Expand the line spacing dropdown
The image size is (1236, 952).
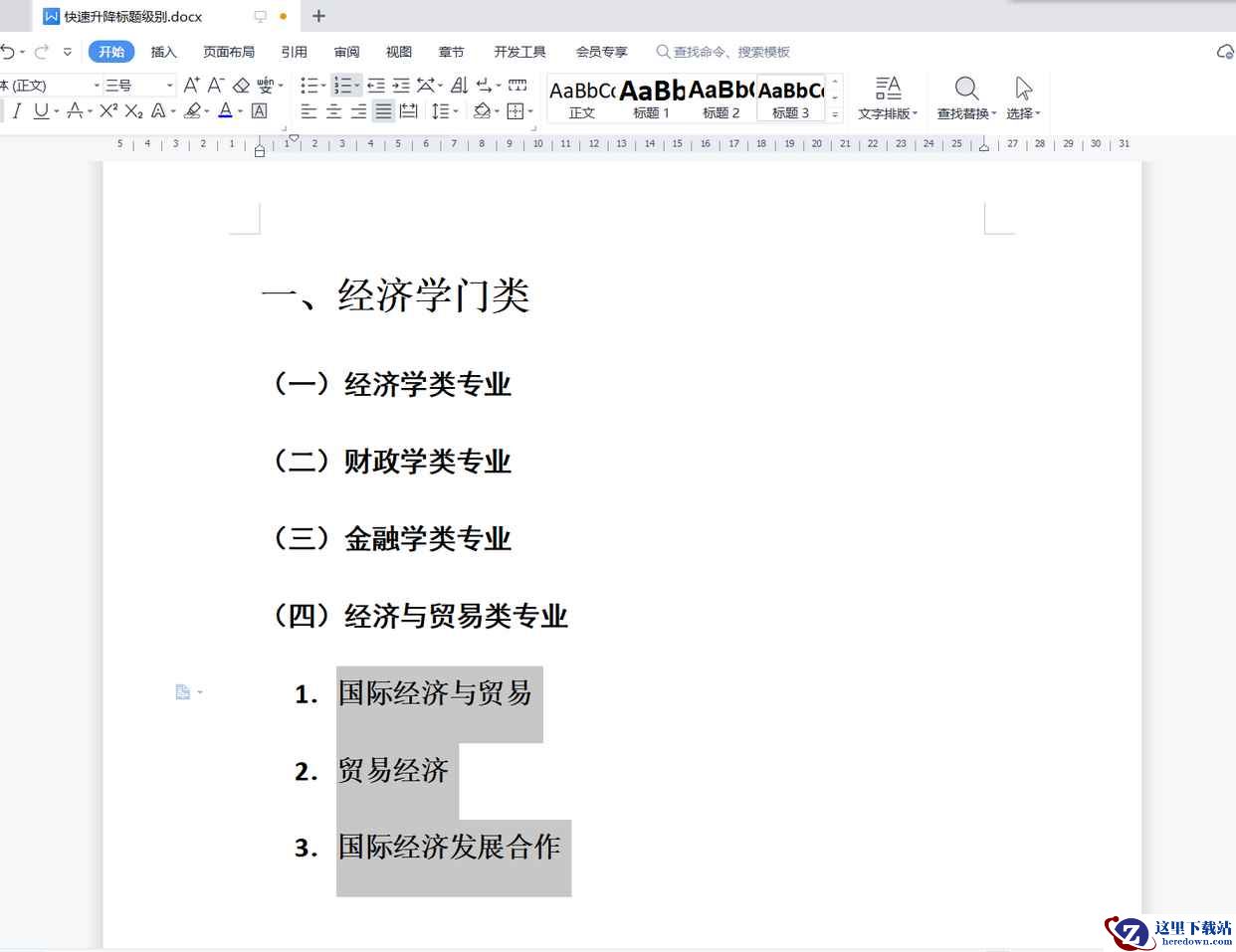pos(457,111)
